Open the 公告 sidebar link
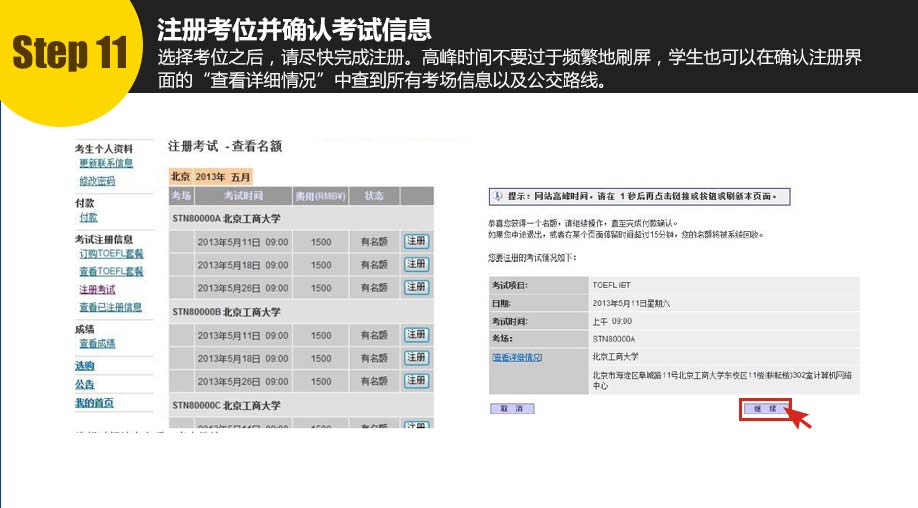 click(84, 384)
